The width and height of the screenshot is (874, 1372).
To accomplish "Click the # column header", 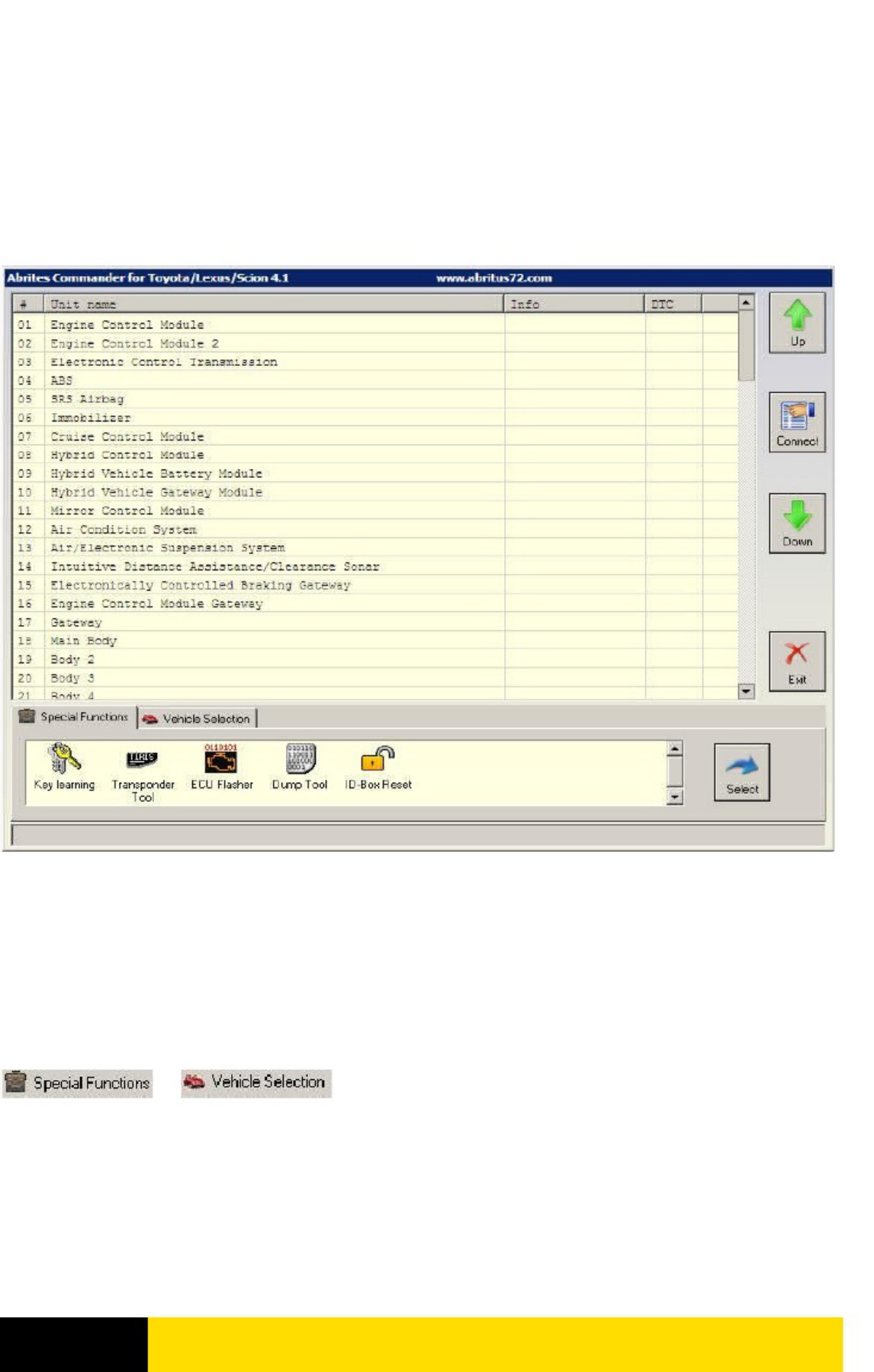I will (x=28, y=304).
